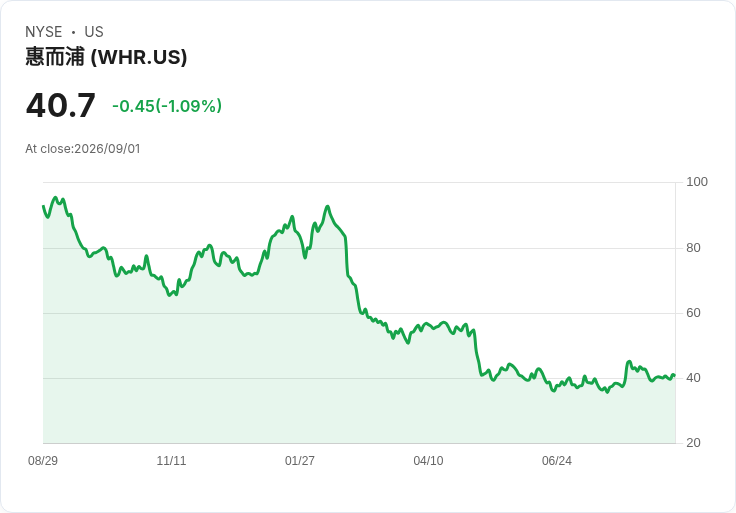Click the 100 y-axis price label

697,182
